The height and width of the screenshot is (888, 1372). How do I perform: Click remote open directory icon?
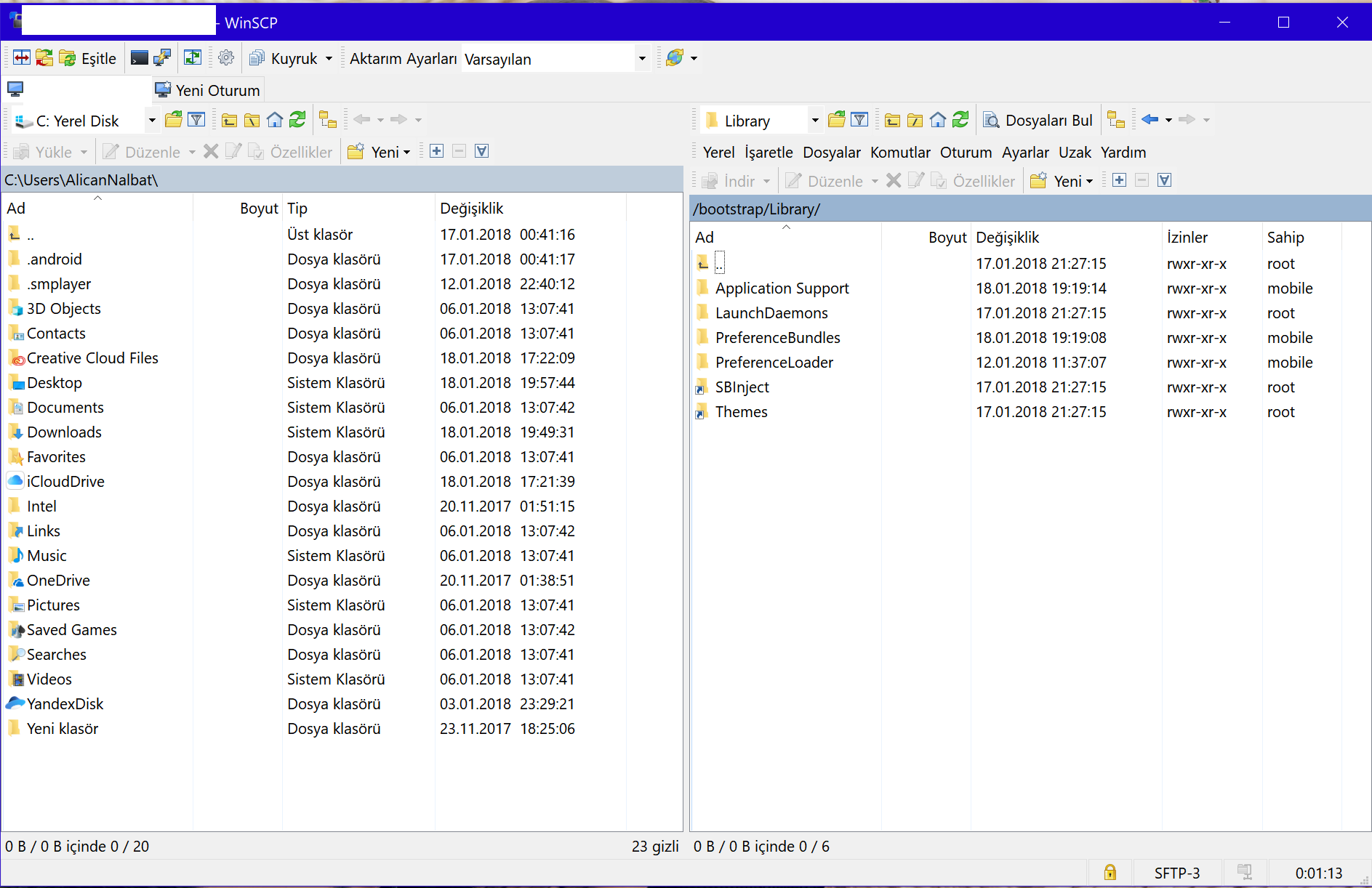(x=837, y=120)
